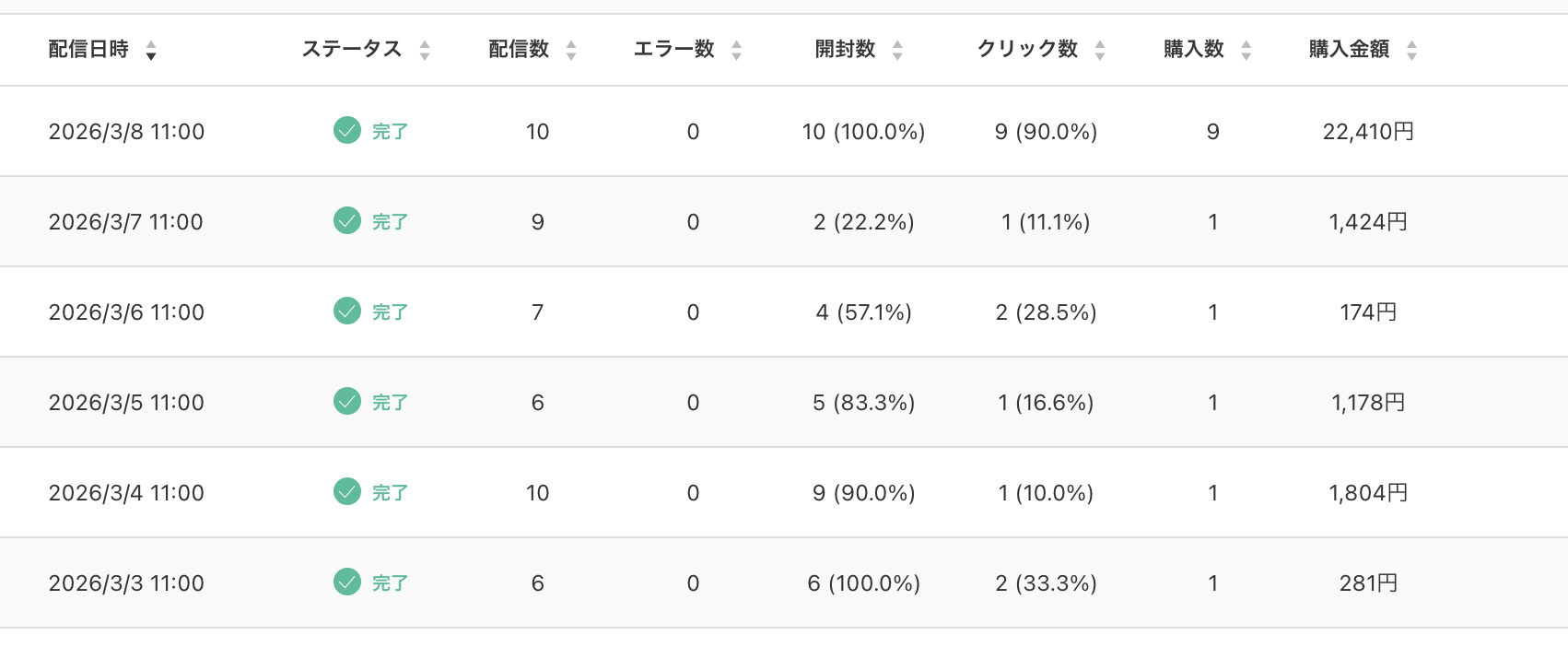
Task: Click the green check icon on 2026/3/8 row
Action: pyautogui.click(x=346, y=131)
